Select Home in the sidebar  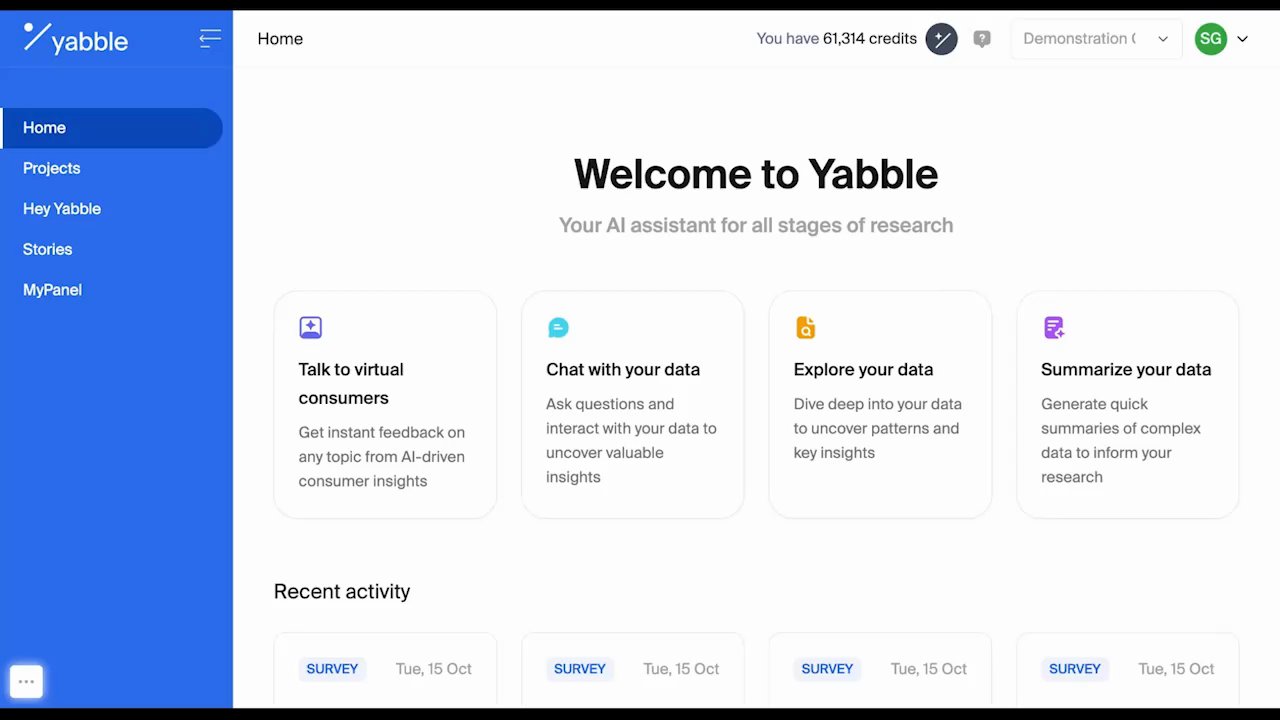pyautogui.click(x=45, y=128)
